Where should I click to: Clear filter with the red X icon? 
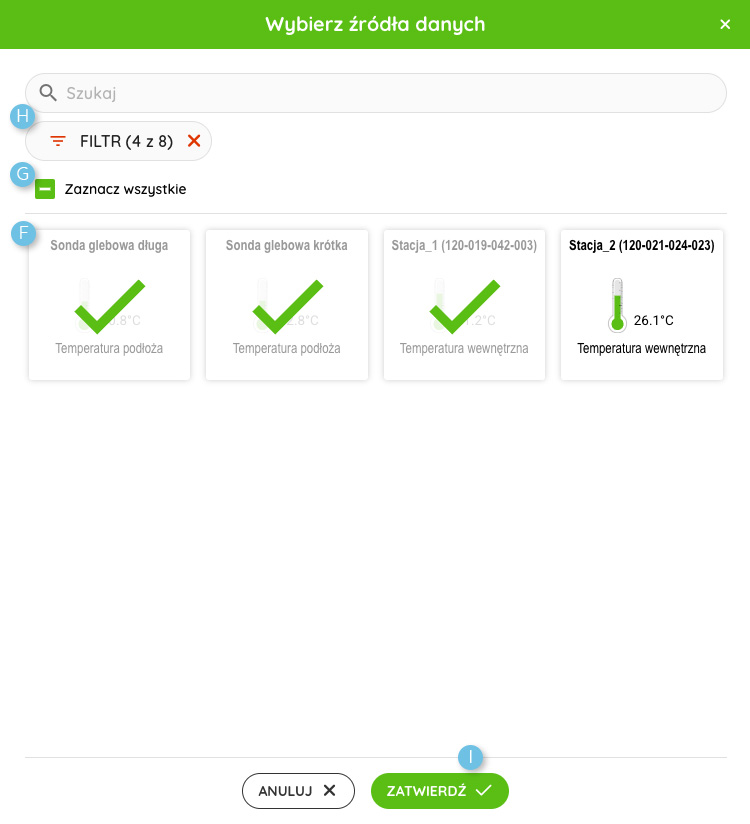[x=194, y=141]
